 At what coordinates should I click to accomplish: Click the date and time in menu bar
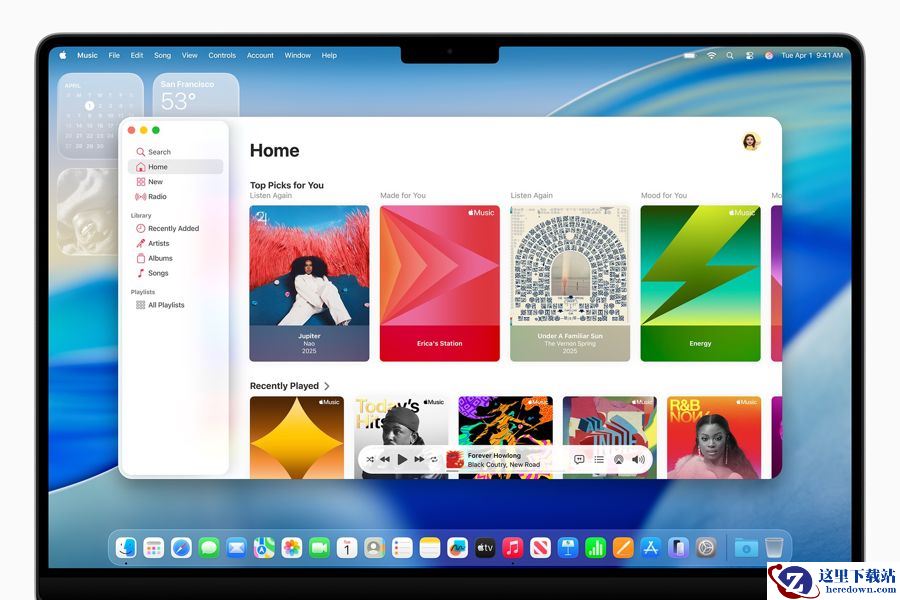pyautogui.click(x=812, y=55)
